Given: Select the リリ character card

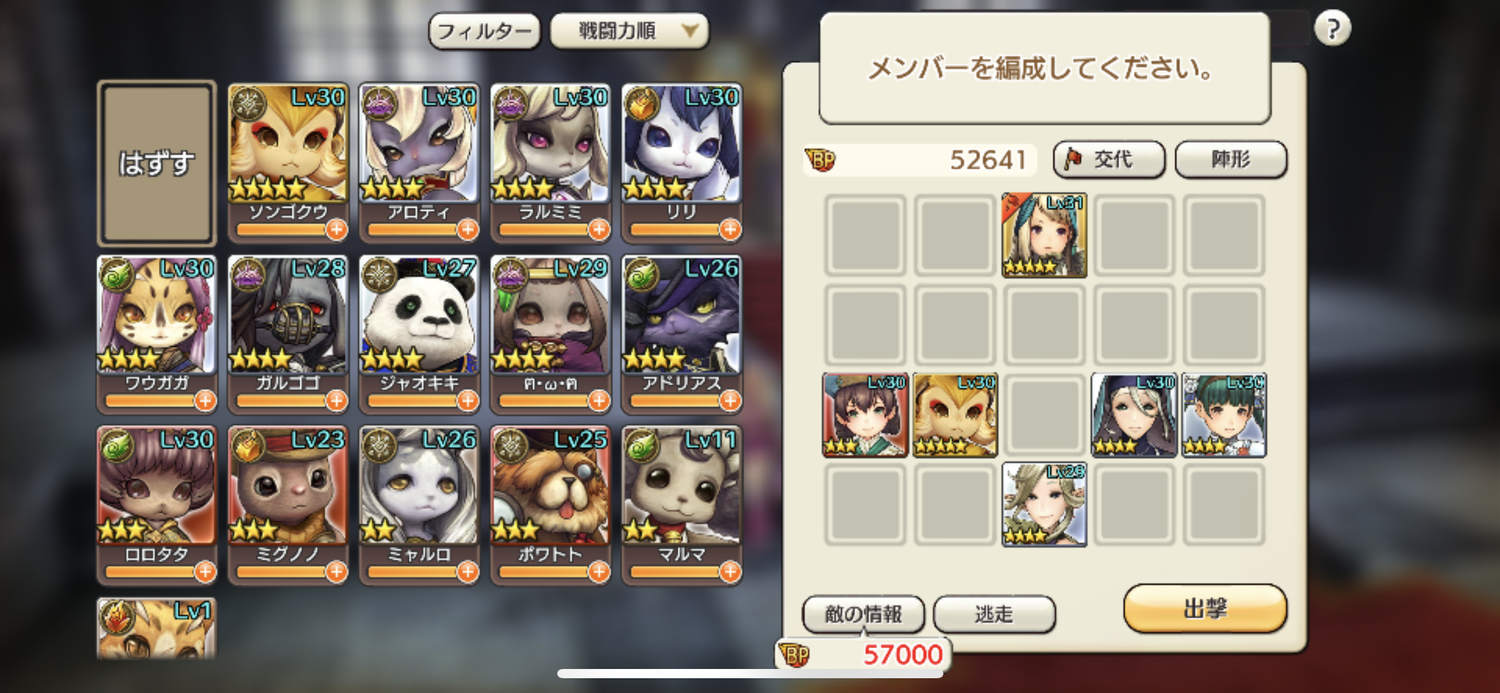Looking at the screenshot, I should [682, 163].
